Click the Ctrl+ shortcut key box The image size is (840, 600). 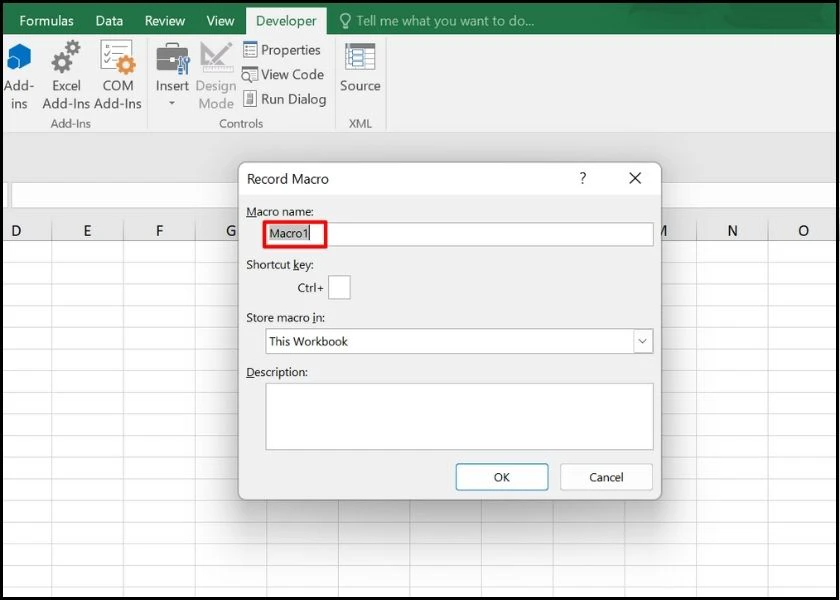click(339, 288)
